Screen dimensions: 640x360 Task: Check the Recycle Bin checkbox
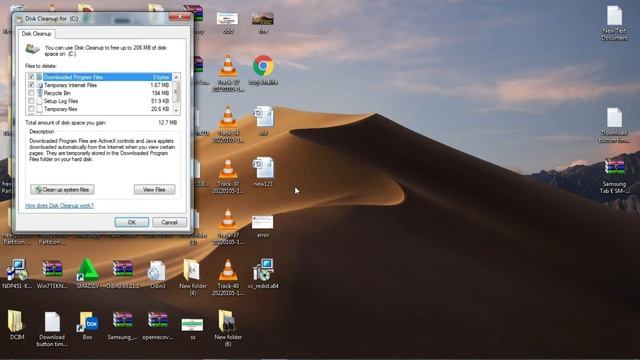click(x=31, y=93)
